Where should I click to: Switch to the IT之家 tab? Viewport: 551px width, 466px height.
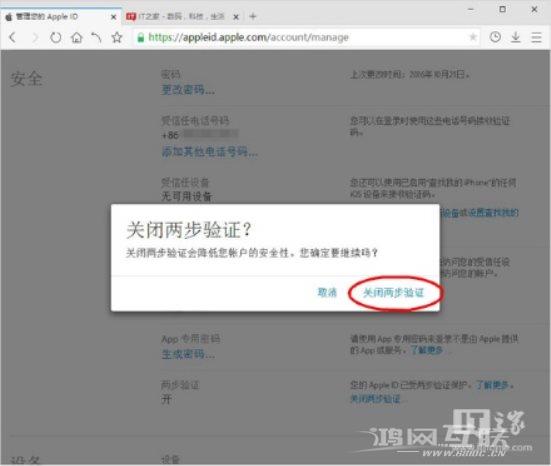tap(183, 17)
